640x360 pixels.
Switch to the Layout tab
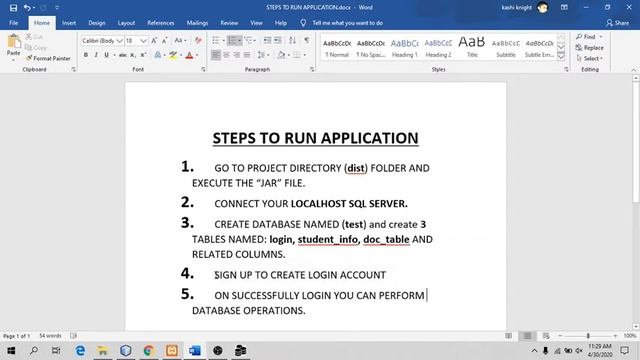tap(126, 23)
